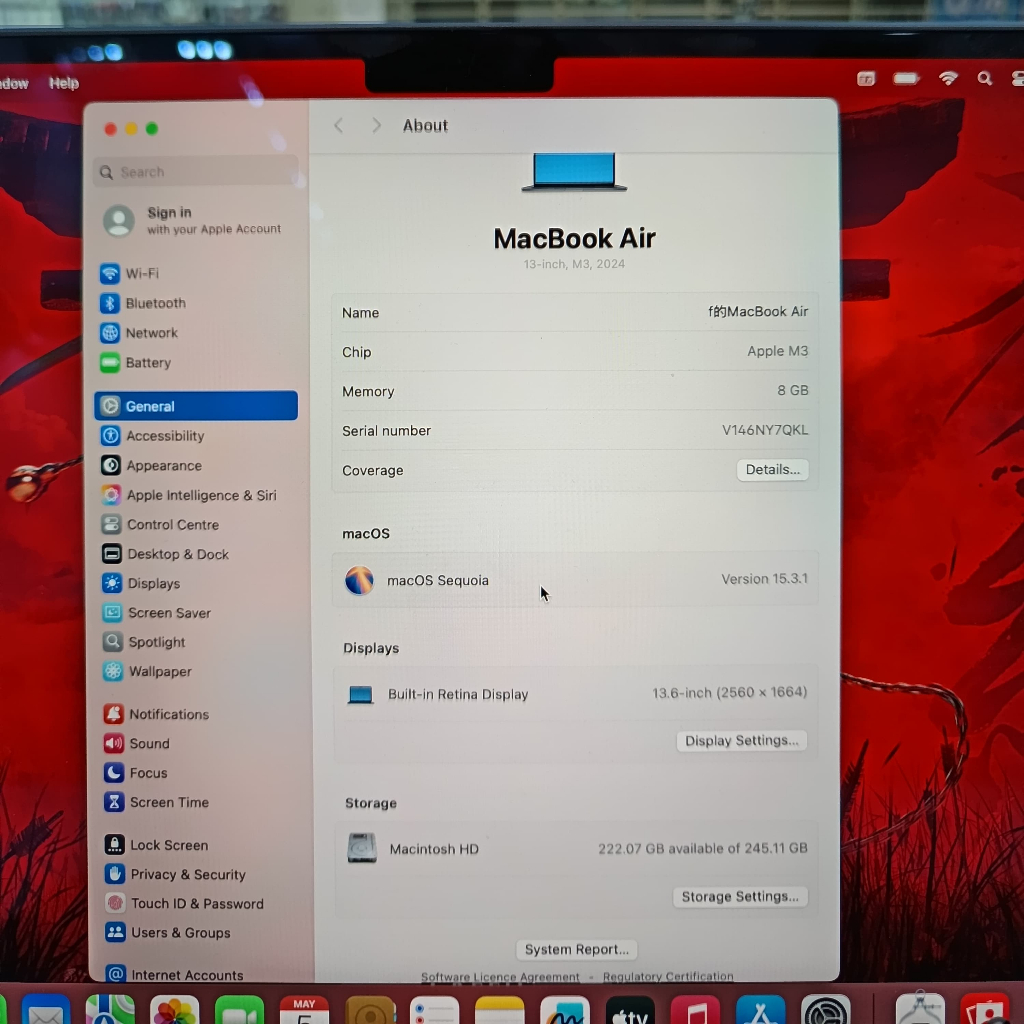Select the General sidebar item
The width and height of the screenshot is (1024, 1024).
(x=196, y=406)
